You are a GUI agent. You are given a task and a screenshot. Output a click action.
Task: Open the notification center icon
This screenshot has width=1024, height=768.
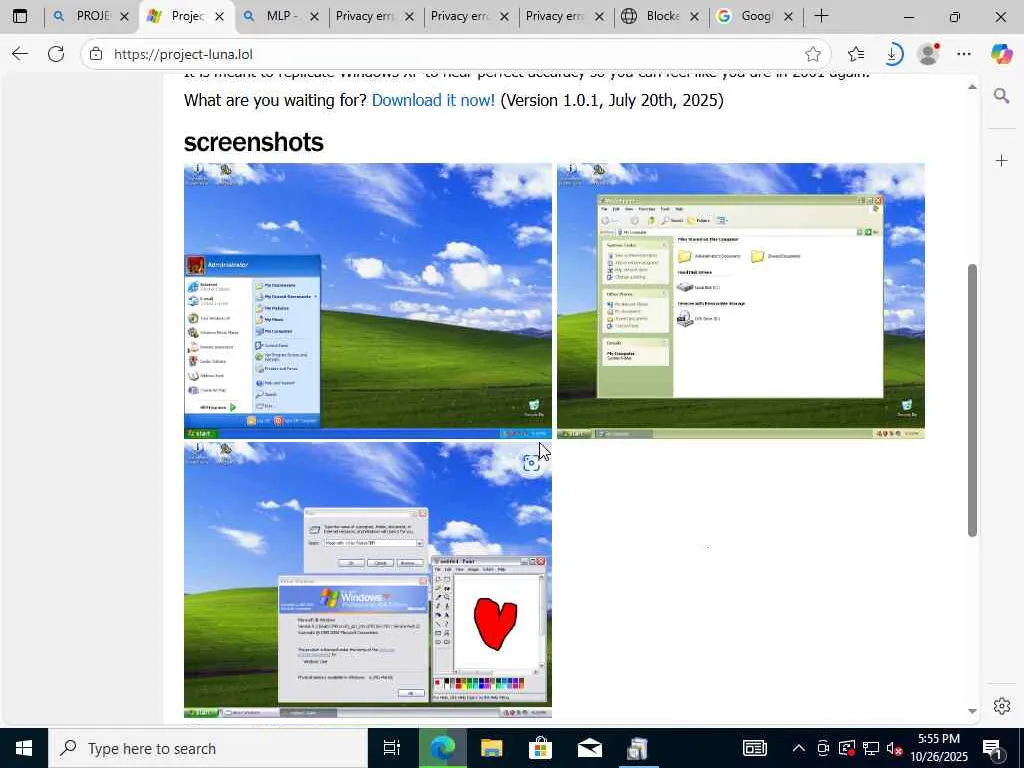993,749
